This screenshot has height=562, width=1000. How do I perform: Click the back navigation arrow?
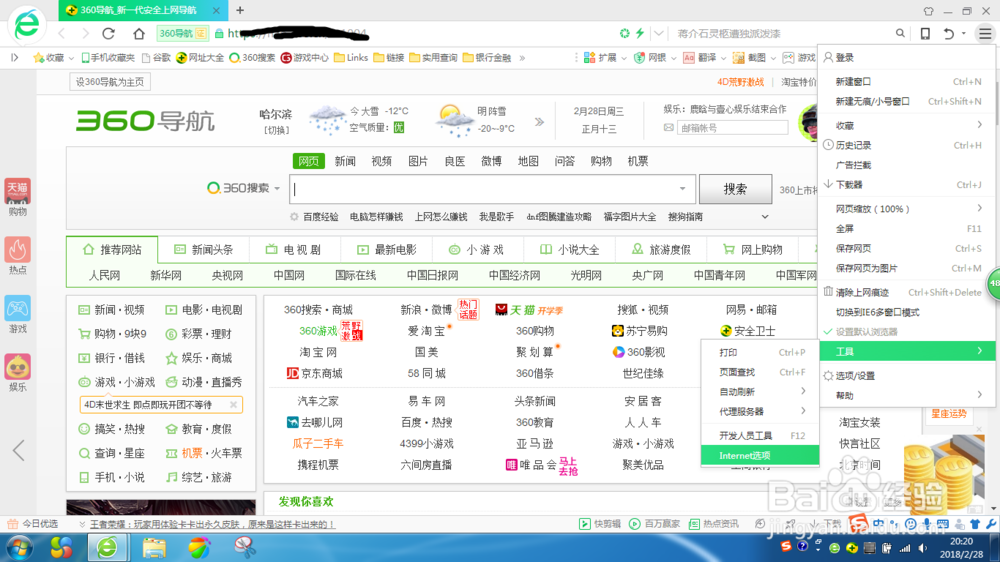tap(62, 33)
